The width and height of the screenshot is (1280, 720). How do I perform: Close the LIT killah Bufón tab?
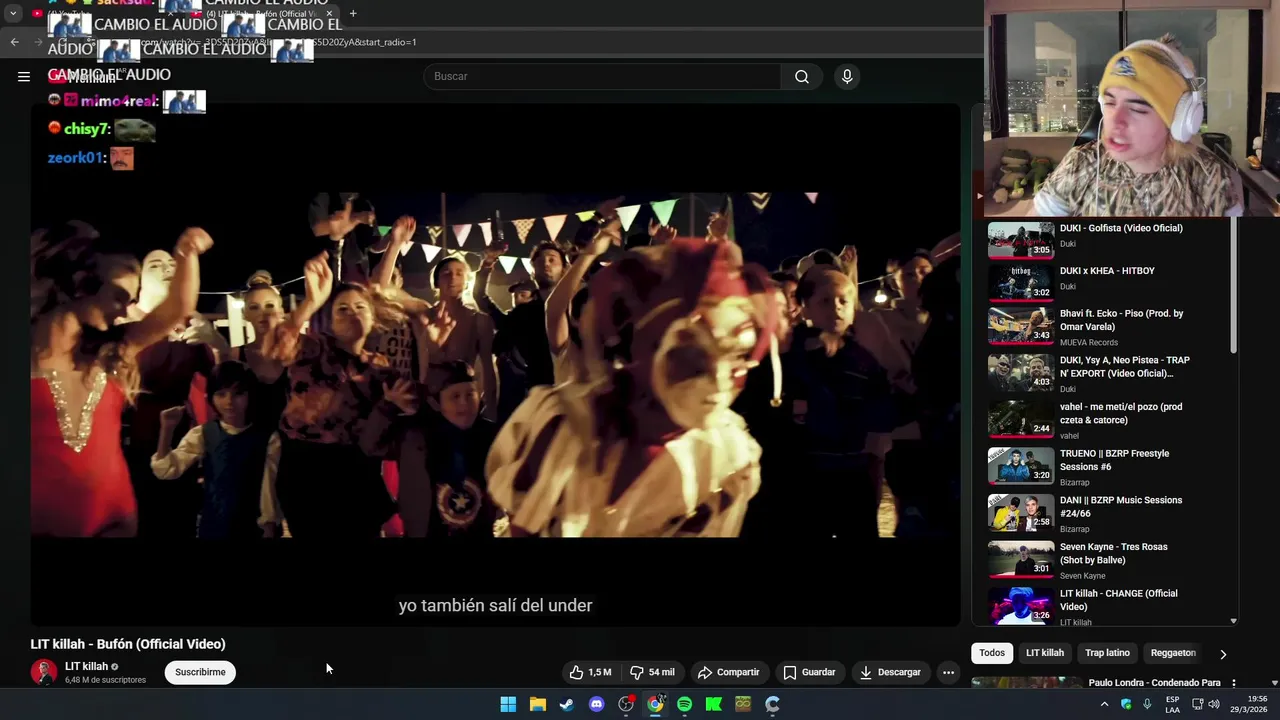(x=329, y=14)
